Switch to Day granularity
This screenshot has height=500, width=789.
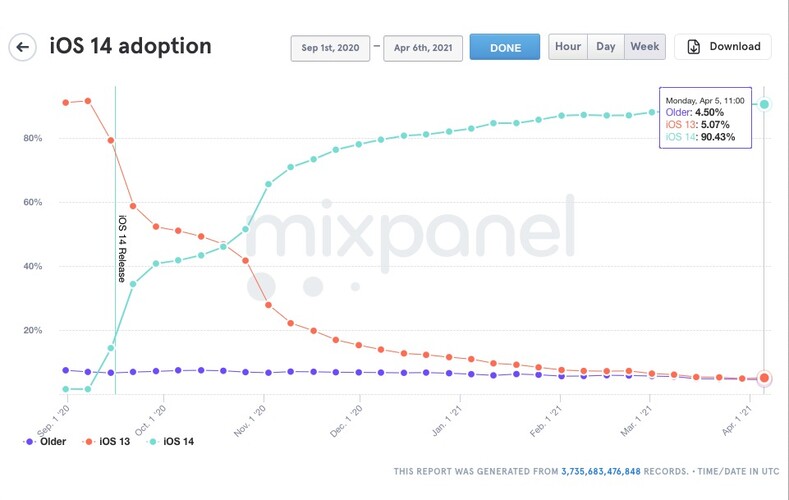606,47
